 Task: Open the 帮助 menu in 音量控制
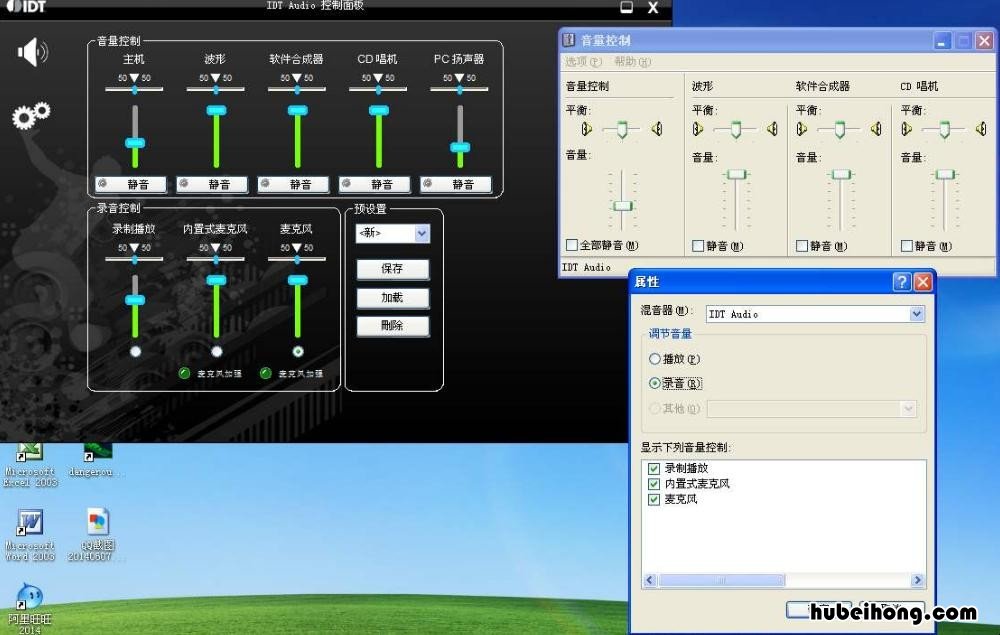633,61
